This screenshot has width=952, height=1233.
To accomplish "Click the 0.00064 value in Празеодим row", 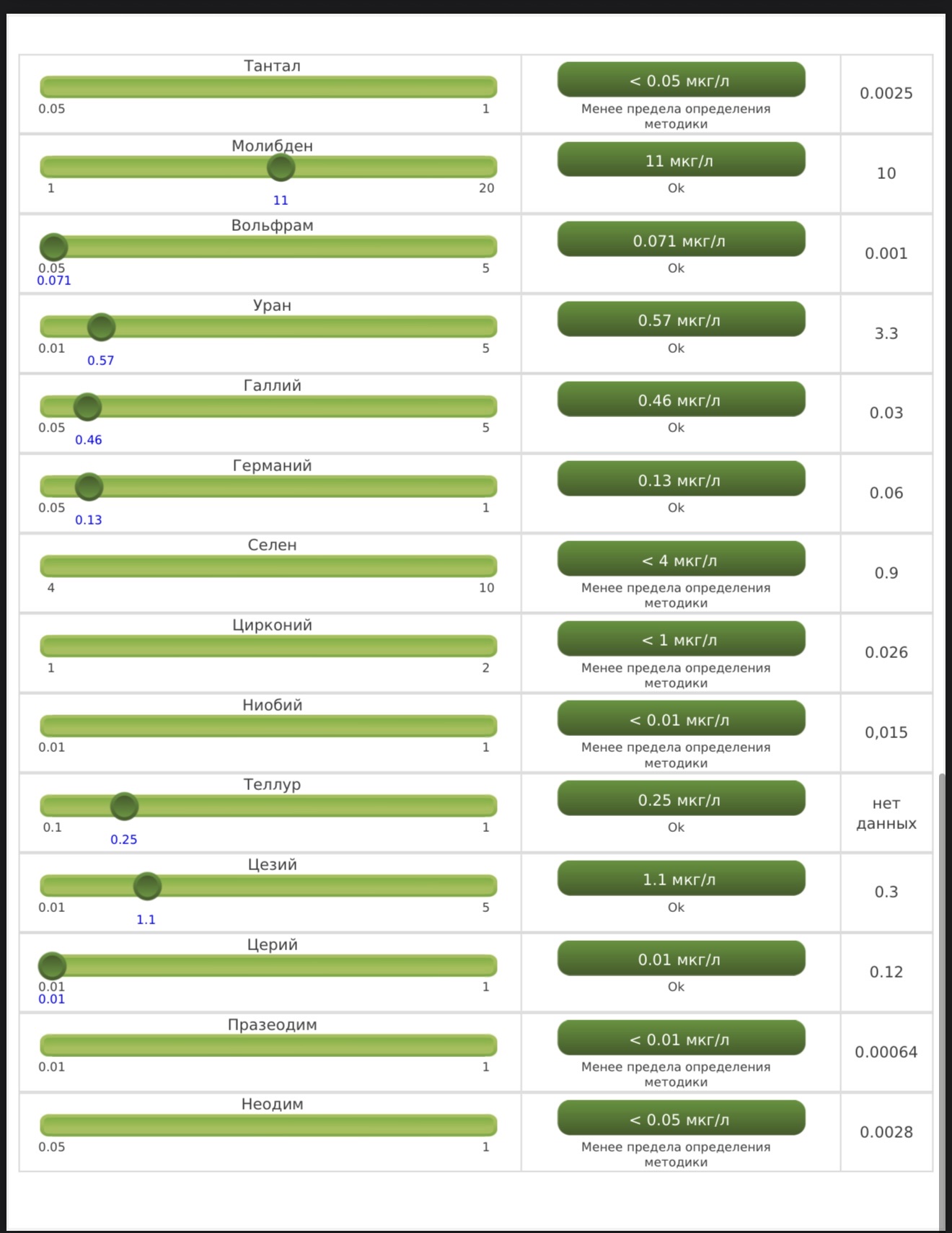I will pos(886,1052).
